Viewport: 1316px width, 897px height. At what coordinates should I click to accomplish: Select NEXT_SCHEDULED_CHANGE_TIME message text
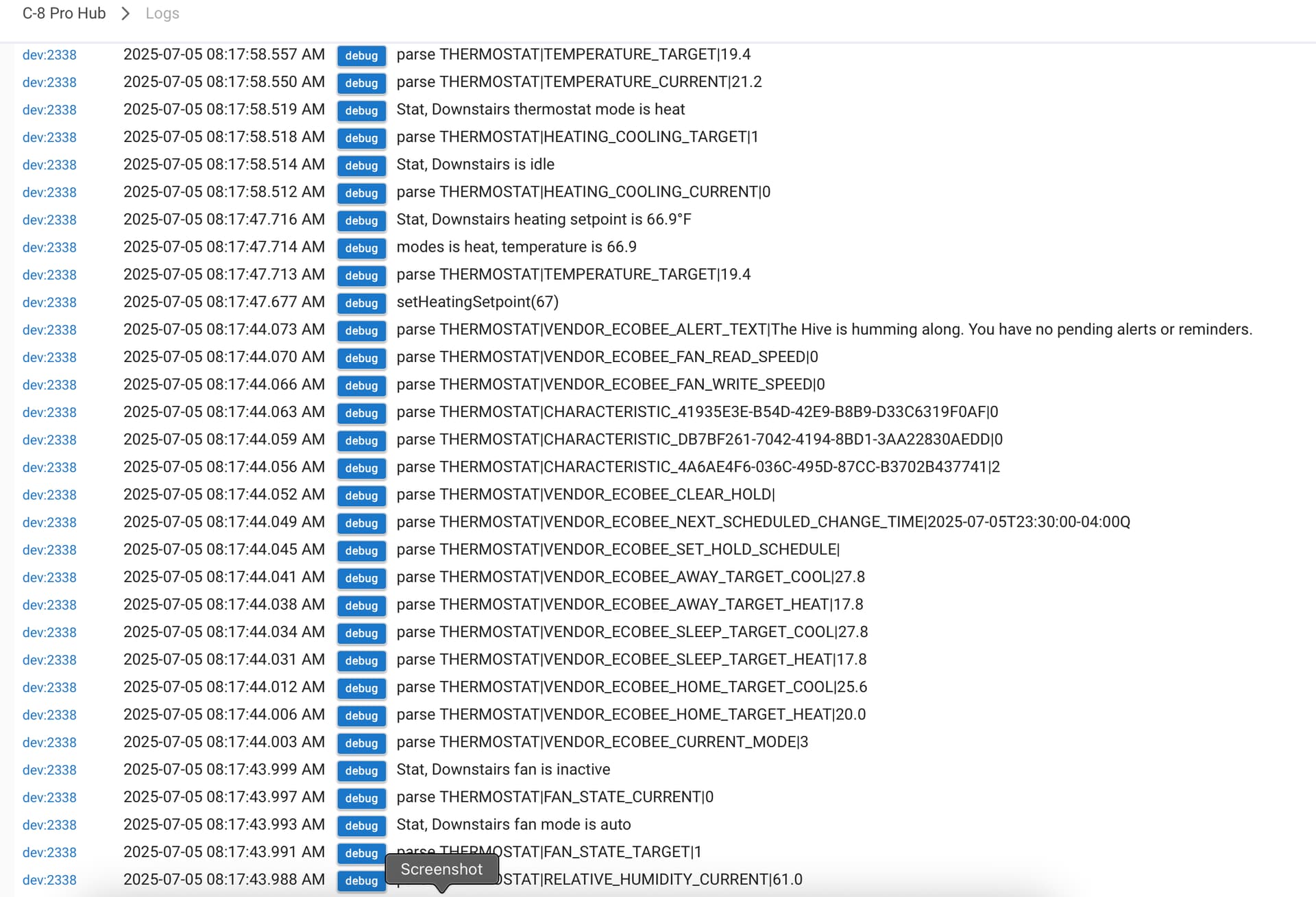click(764, 522)
